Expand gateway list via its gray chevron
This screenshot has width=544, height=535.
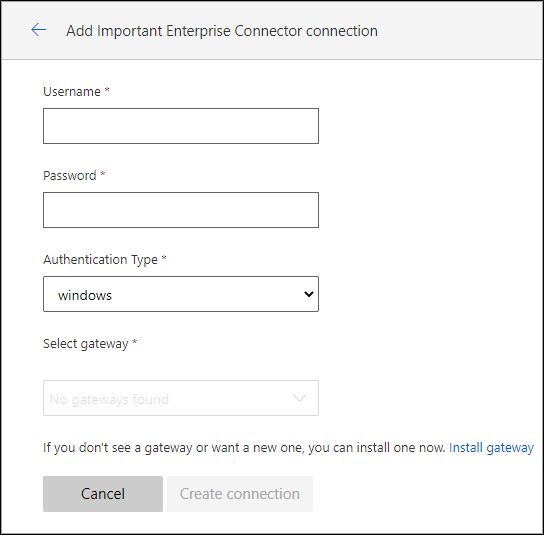[x=299, y=398]
